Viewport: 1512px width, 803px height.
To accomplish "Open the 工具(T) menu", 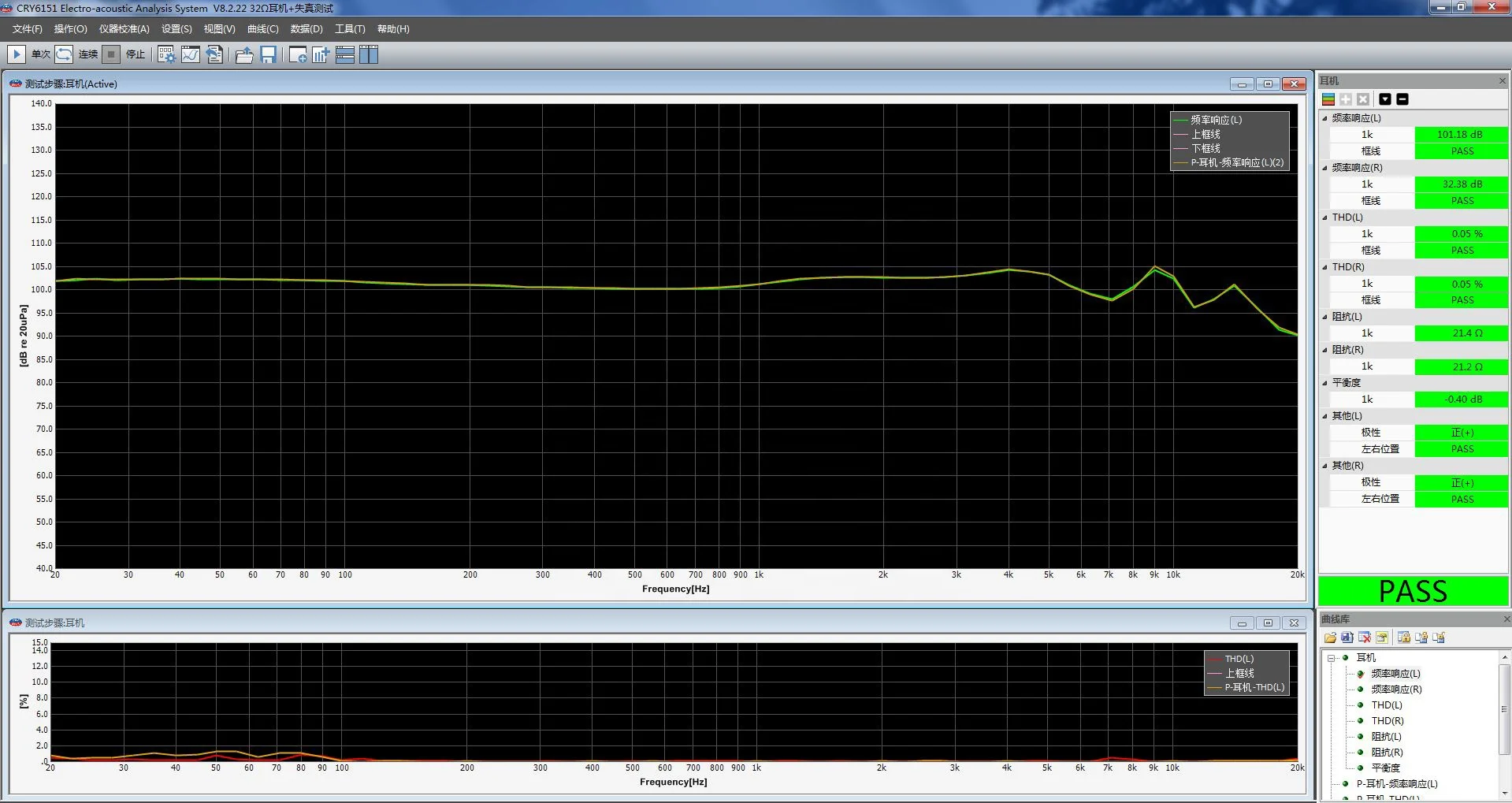I will pos(350,29).
